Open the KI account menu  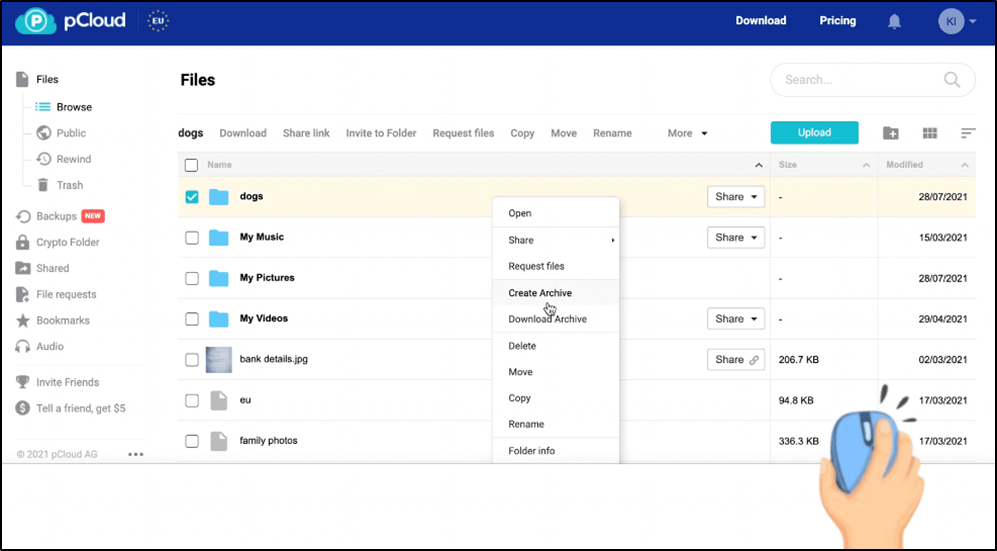pos(957,21)
